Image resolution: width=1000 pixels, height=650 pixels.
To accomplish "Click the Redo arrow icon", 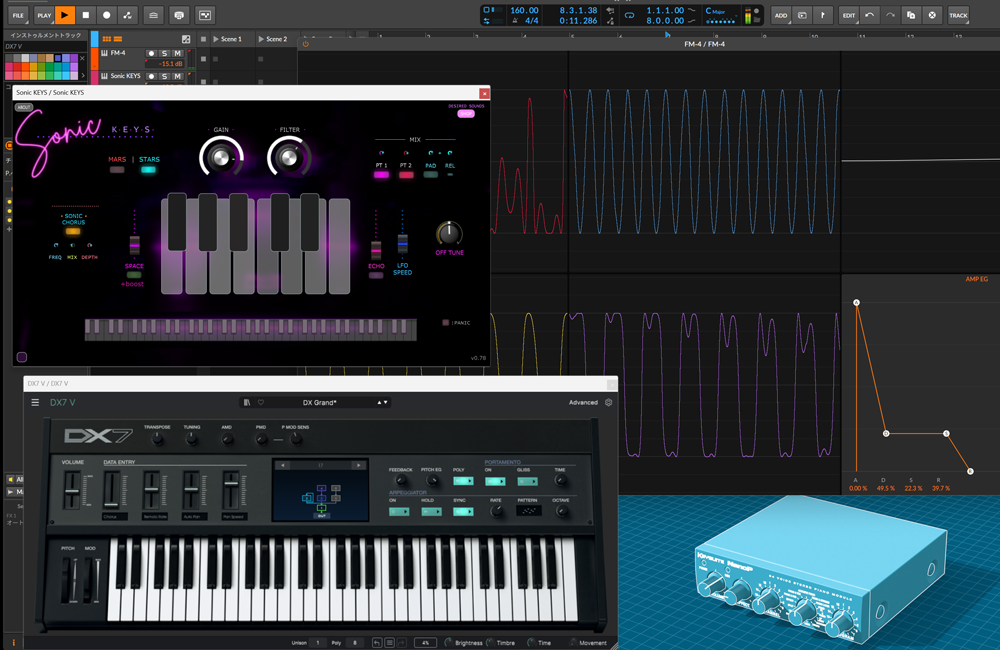I will click(890, 15).
